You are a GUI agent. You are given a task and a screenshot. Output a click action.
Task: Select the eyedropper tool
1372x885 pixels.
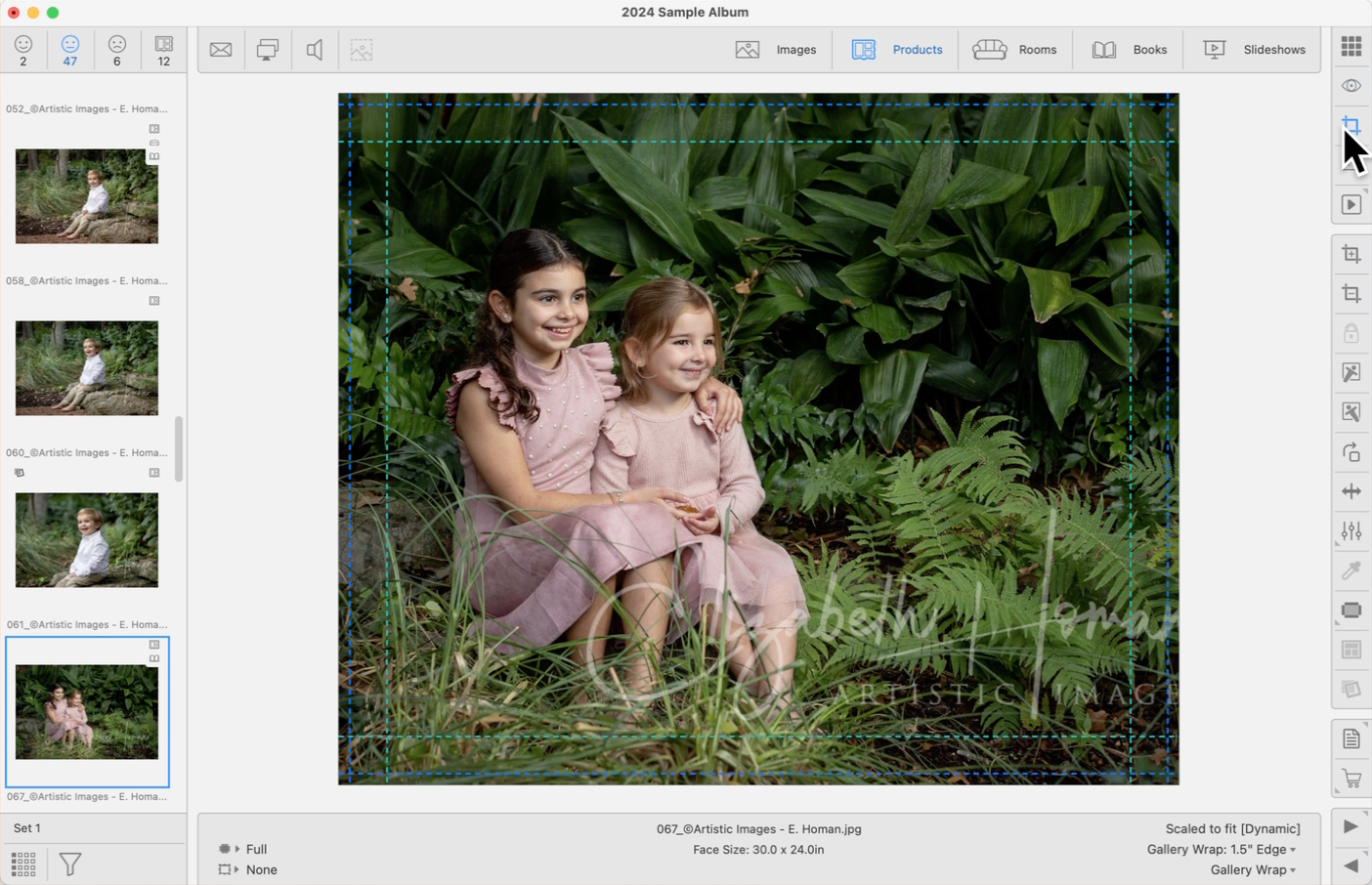[1351, 570]
